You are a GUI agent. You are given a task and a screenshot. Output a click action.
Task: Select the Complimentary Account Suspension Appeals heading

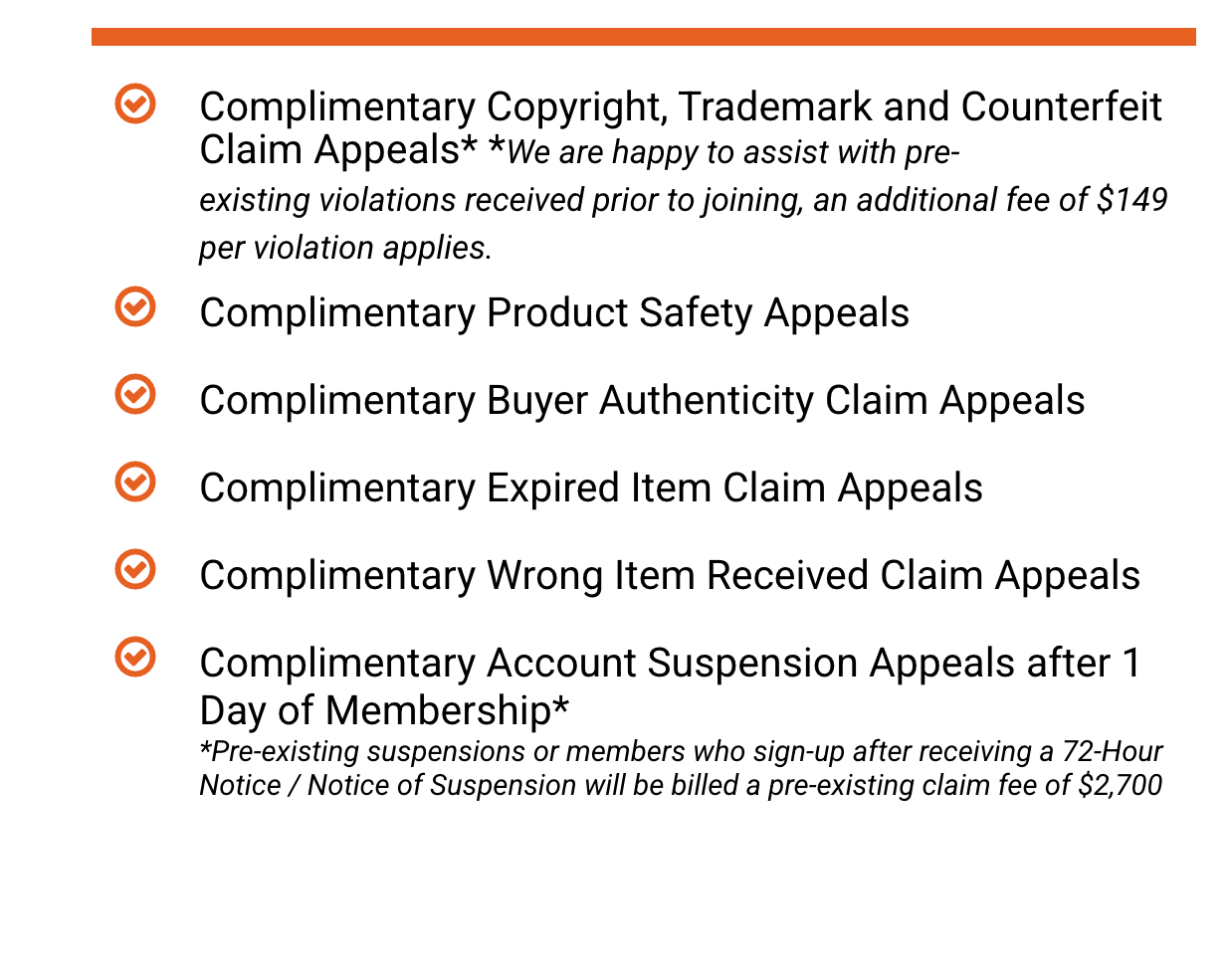[669, 663]
